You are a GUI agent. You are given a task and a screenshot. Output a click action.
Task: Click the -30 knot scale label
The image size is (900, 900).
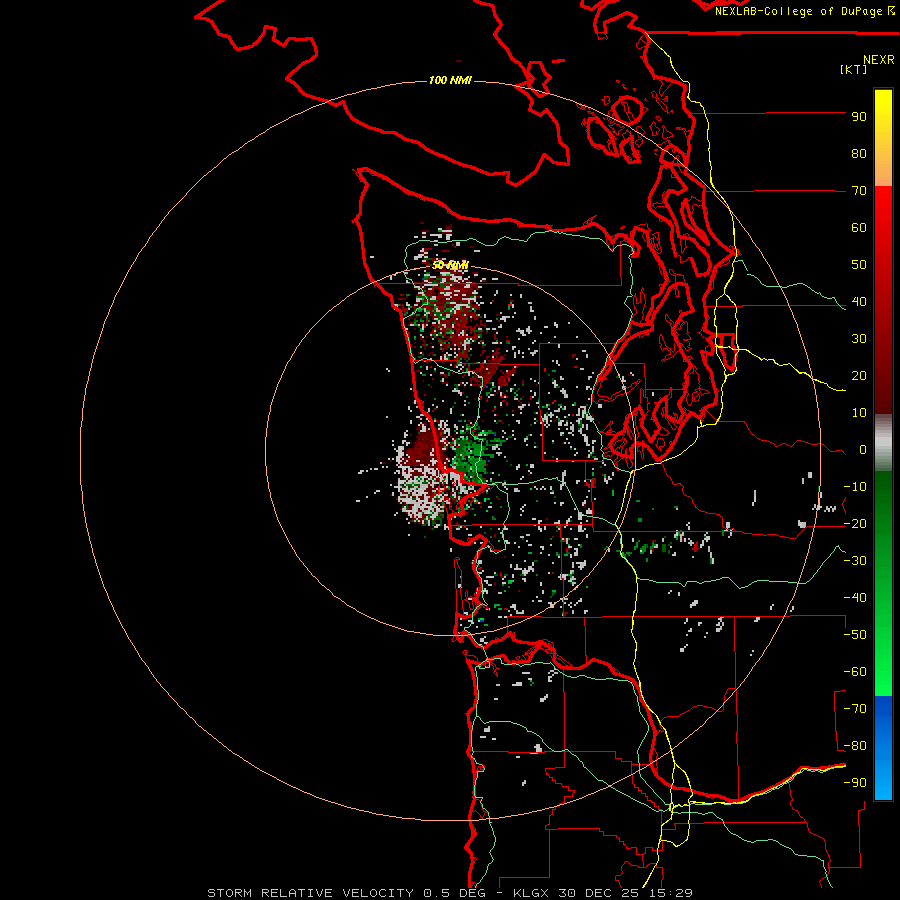855,561
